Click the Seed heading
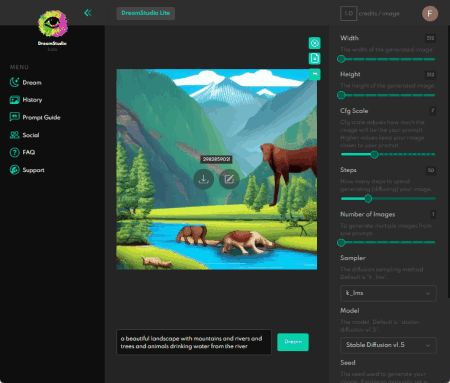The height and width of the screenshot is (383, 450). click(x=348, y=363)
